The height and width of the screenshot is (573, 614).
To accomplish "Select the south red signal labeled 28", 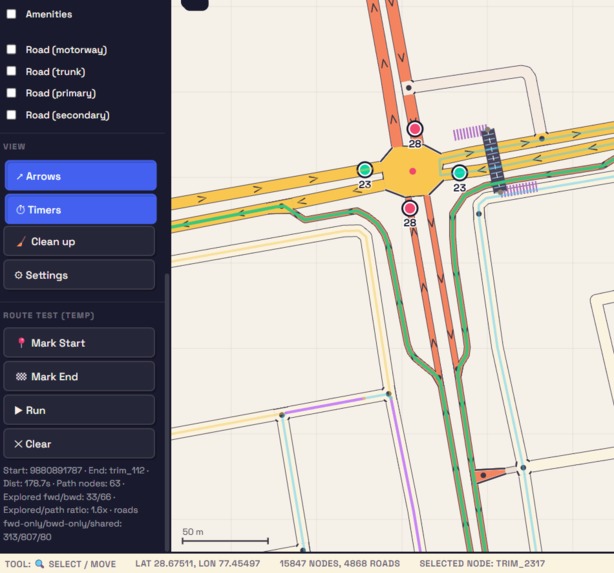I will coord(410,208).
